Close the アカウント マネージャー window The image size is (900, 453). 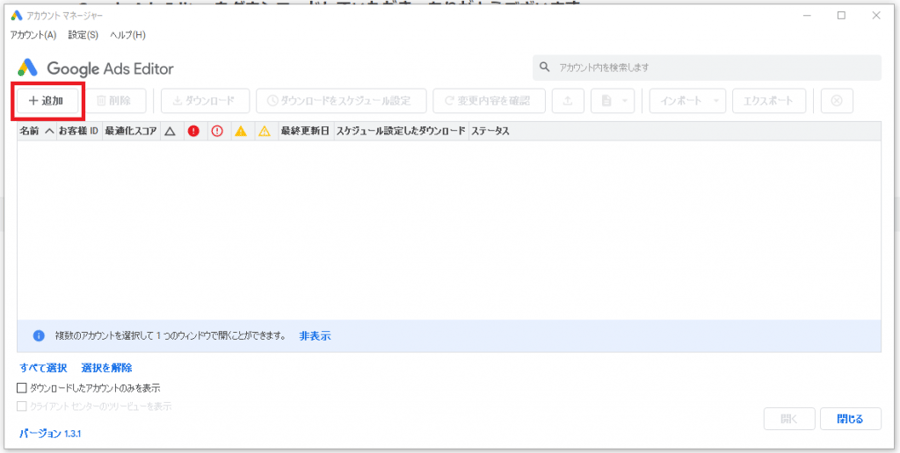point(876,16)
